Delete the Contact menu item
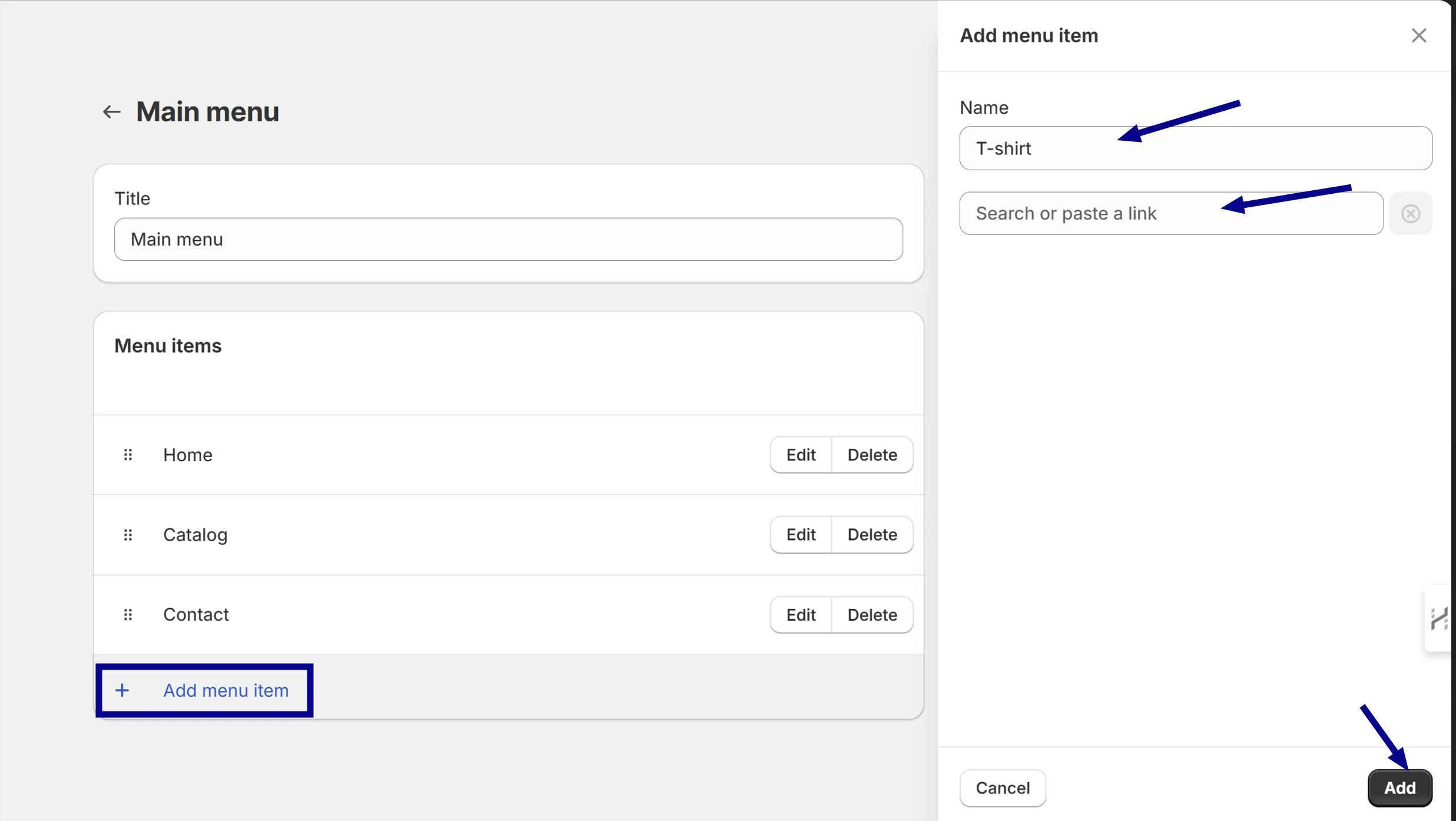 tap(872, 615)
